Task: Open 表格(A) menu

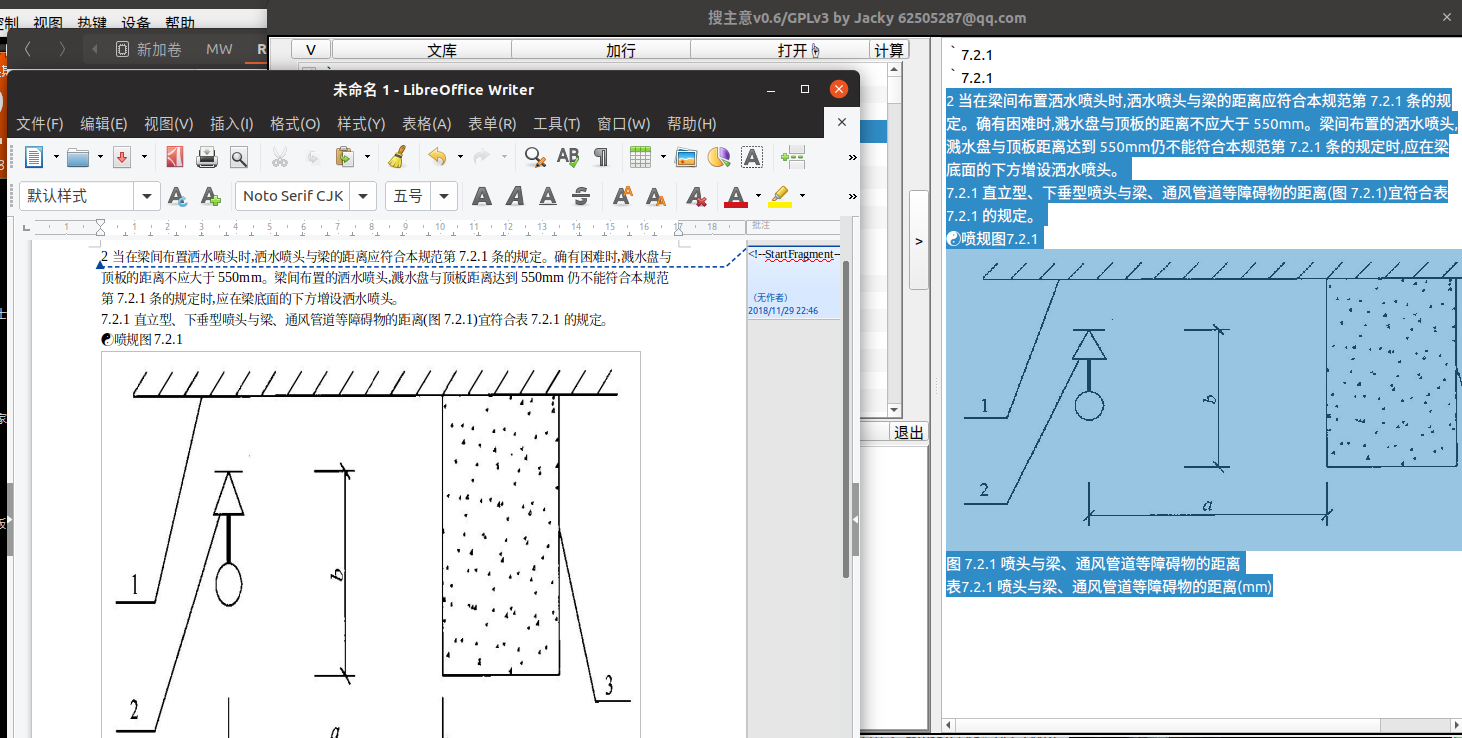Action: [426, 124]
